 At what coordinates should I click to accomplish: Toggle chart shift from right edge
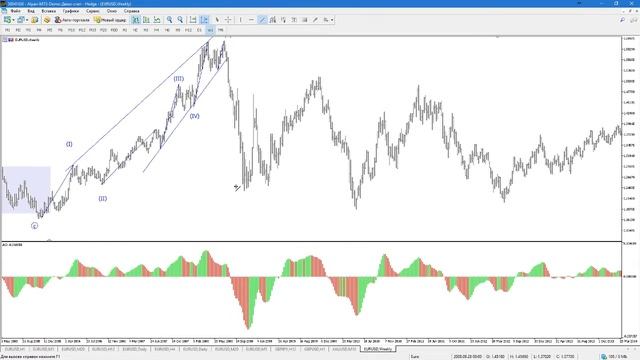pyautogui.click(x=204, y=20)
